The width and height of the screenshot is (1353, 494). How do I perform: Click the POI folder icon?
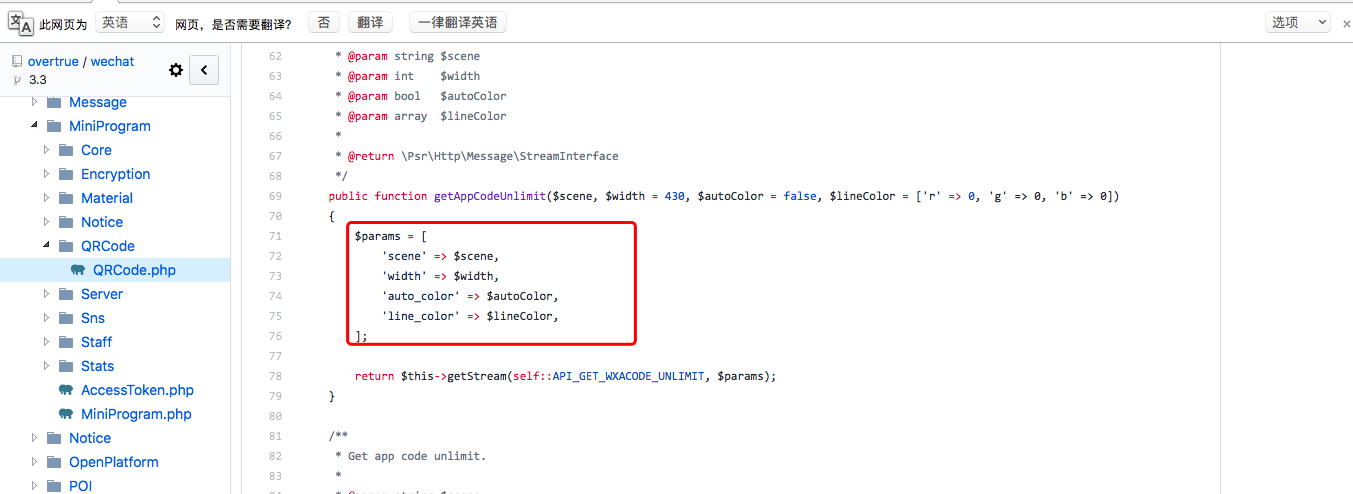point(54,486)
